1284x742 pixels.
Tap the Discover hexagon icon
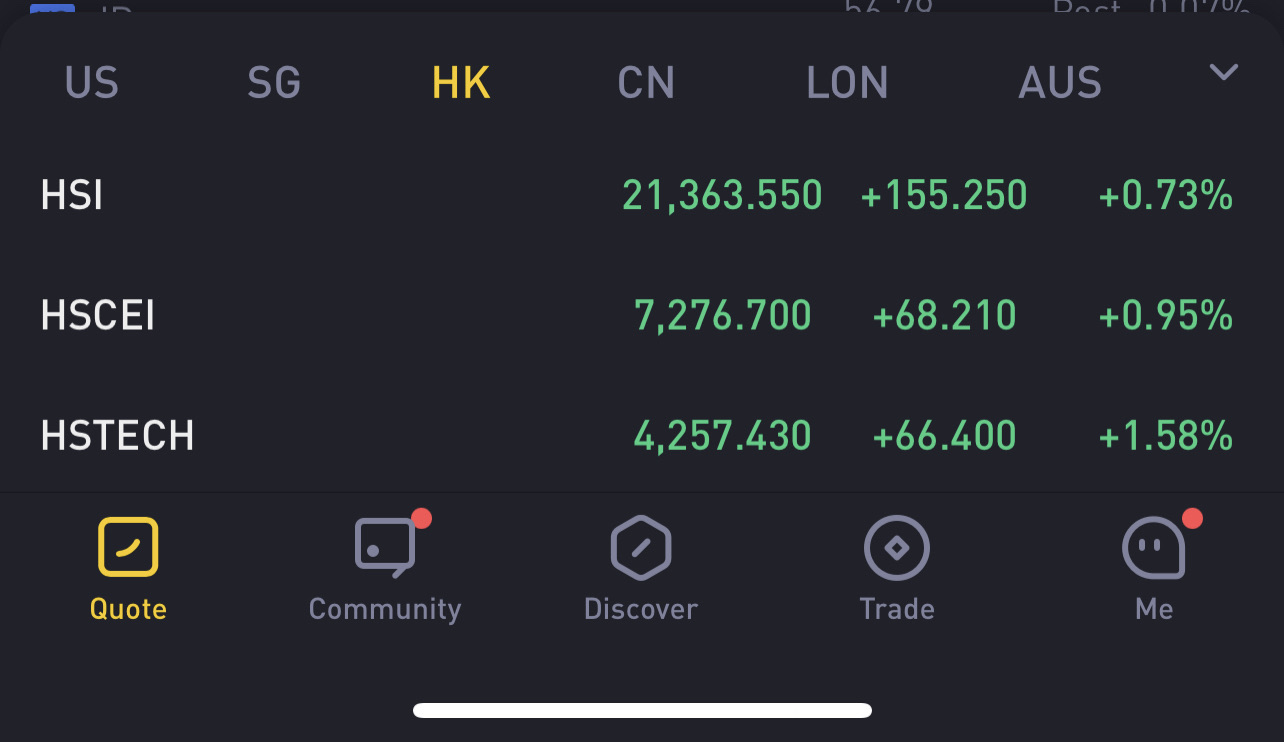tap(641, 547)
